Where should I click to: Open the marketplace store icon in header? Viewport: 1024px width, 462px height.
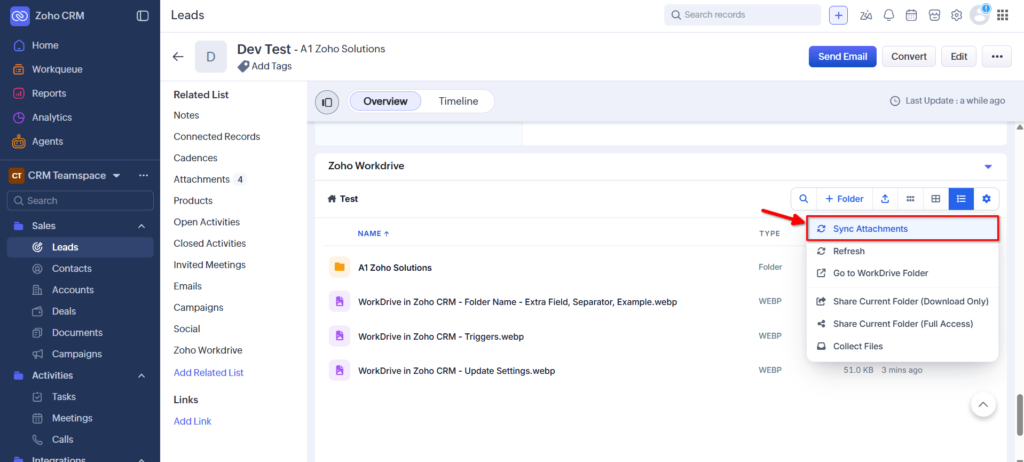934,15
